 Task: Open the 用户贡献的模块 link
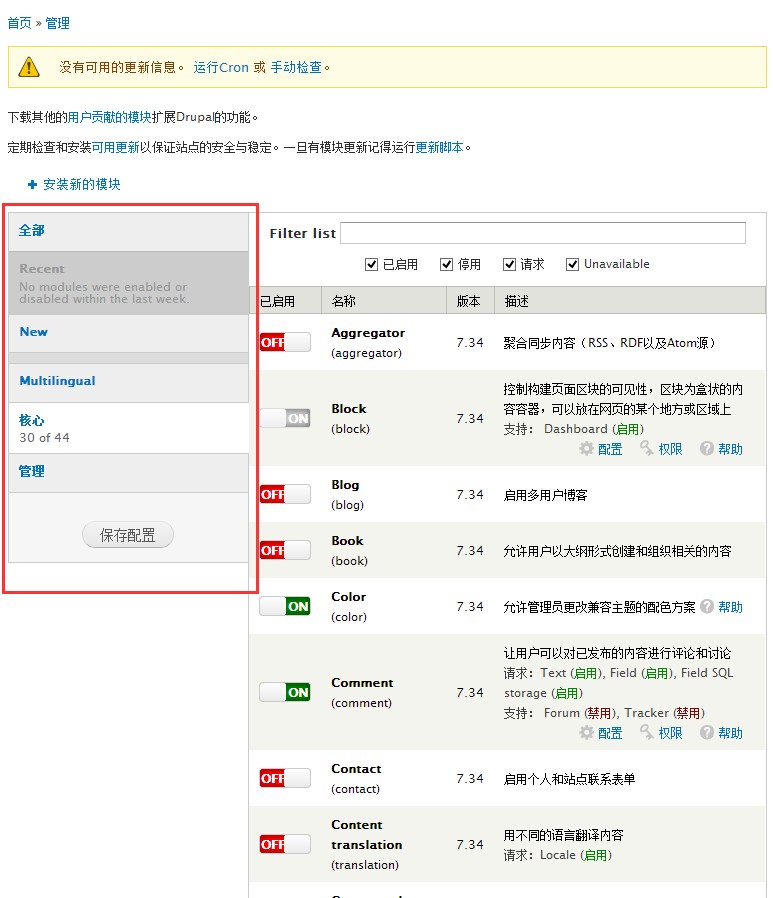(x=109, y=117)
